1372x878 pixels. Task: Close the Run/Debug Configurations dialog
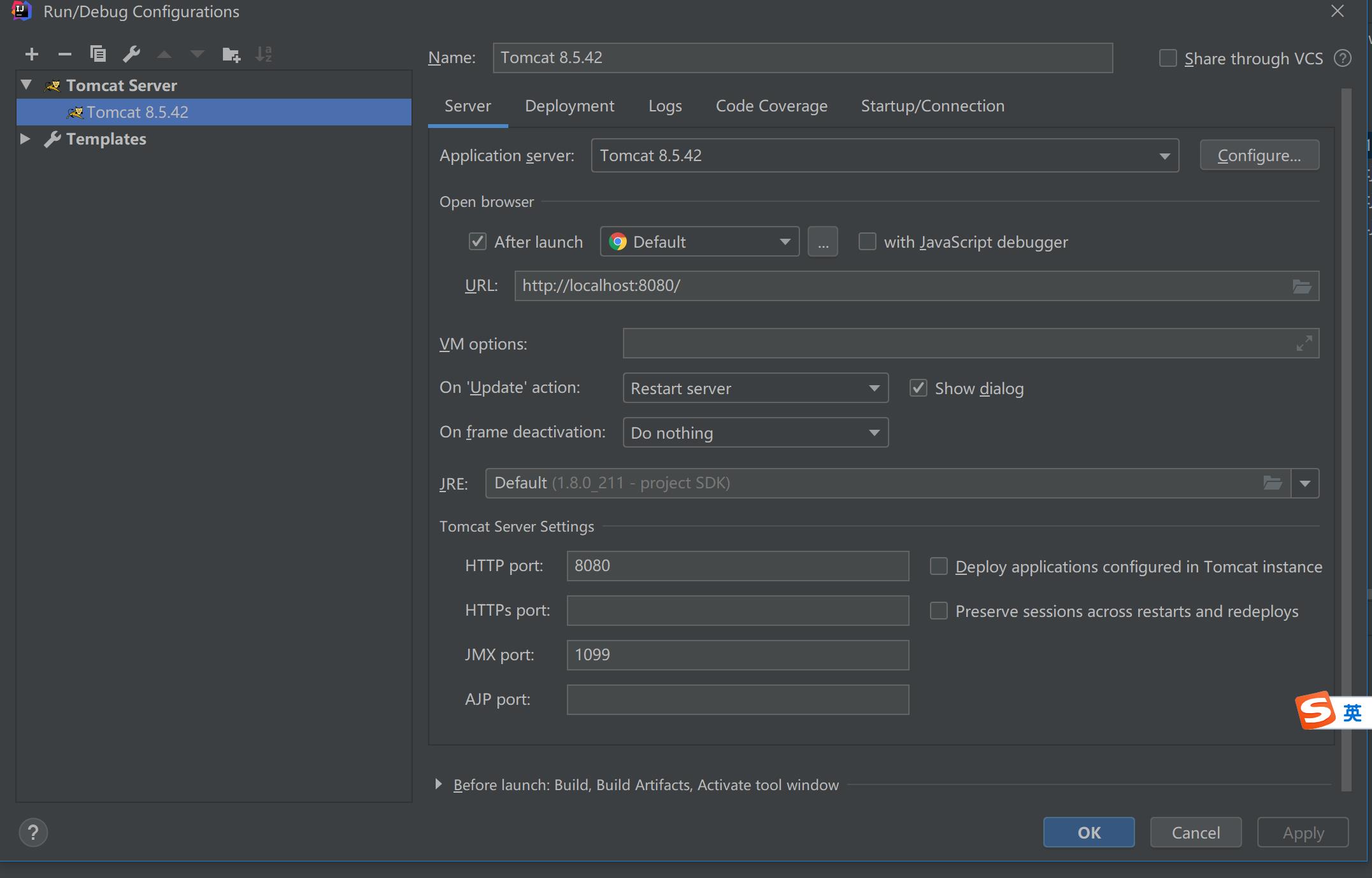(1338, 11)
